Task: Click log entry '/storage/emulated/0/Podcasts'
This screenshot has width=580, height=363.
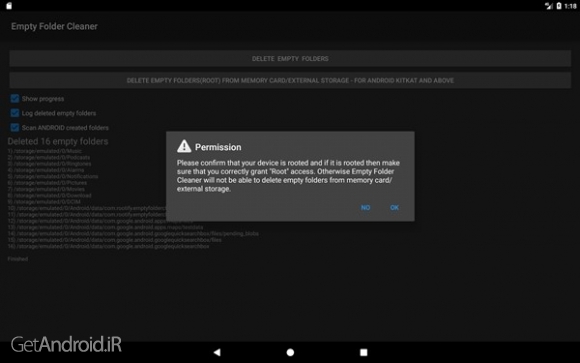Action: [x=49, y=157]
